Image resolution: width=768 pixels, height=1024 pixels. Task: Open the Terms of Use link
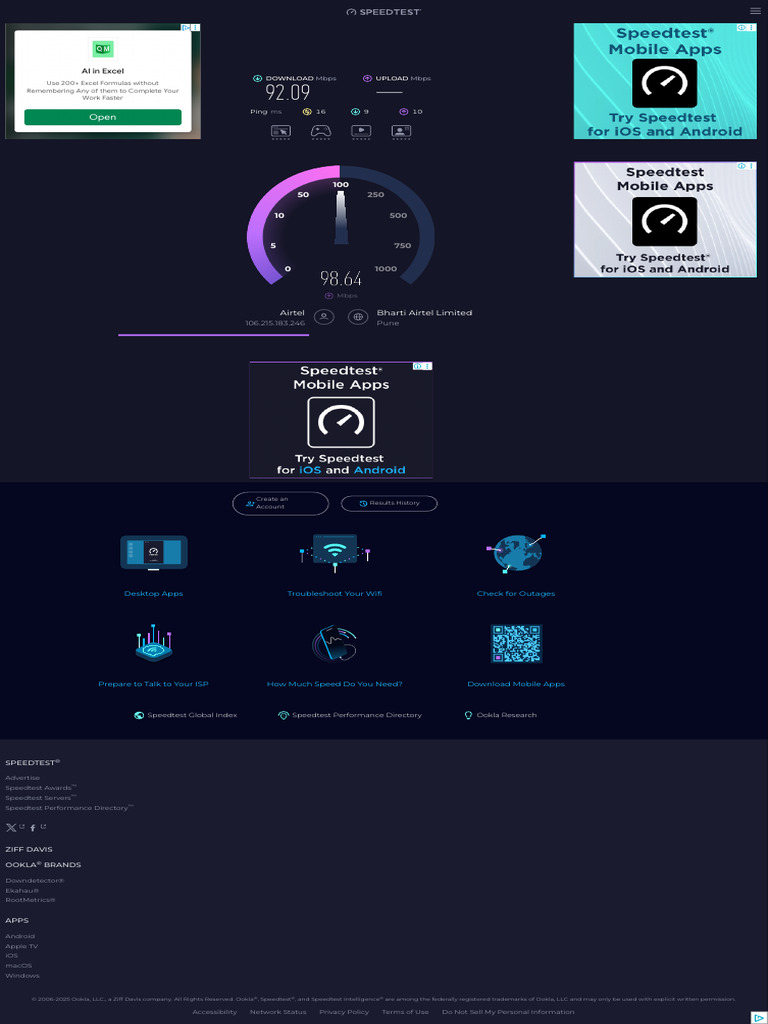coord(406,1012)
